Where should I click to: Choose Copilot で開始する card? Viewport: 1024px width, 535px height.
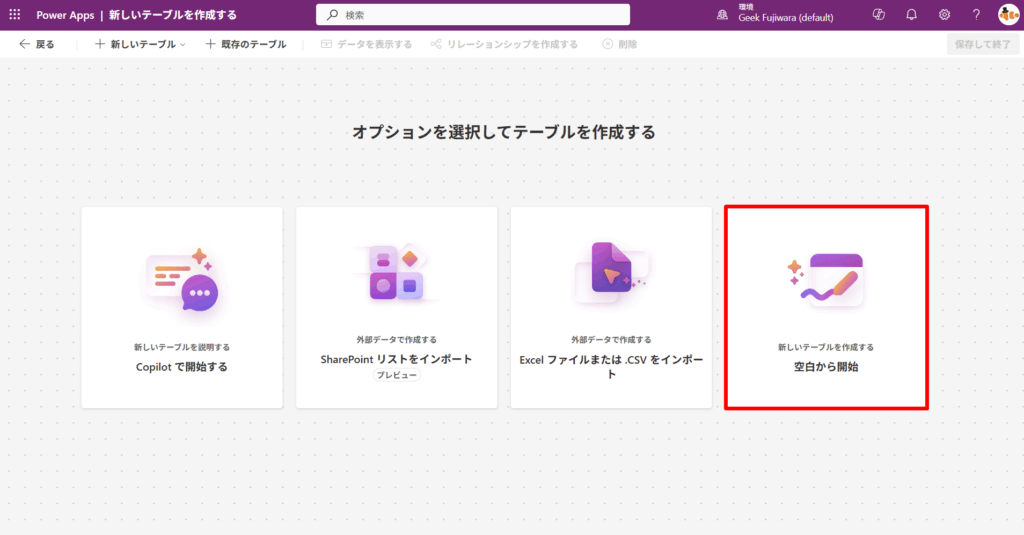(x=182, y=308)
